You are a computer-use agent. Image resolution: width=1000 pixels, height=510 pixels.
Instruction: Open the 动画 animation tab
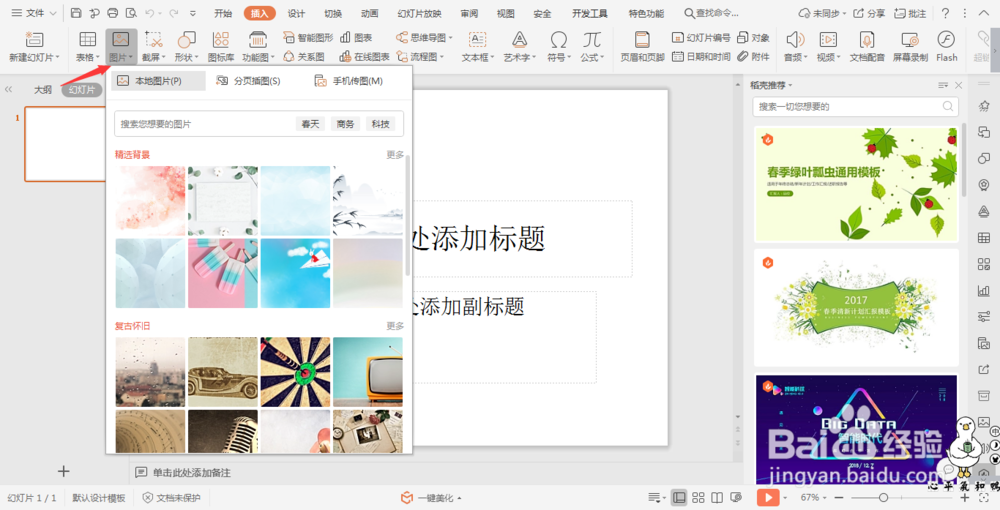(369, 13)
